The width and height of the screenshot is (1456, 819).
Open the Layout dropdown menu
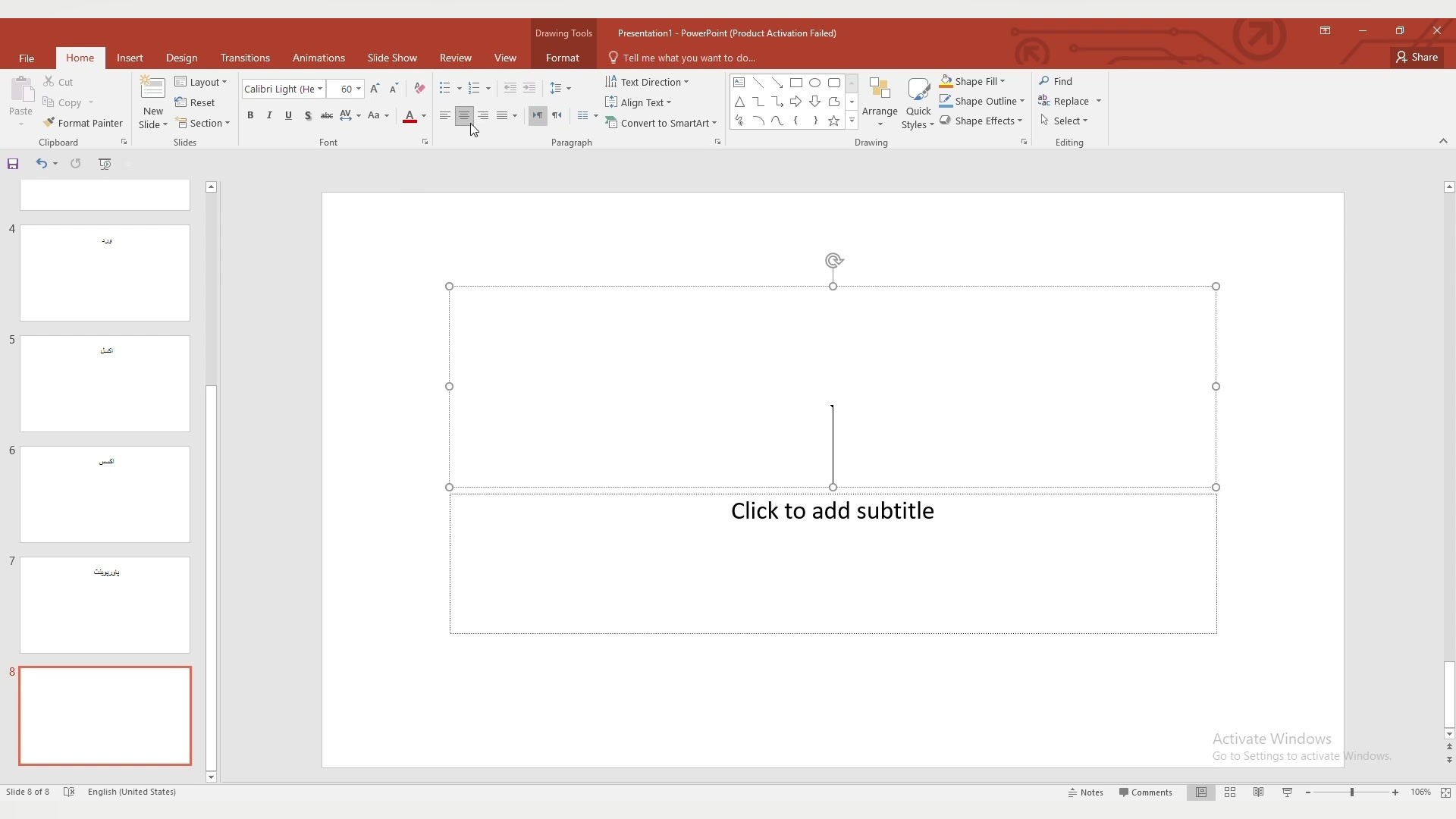[x=202, y=82]
